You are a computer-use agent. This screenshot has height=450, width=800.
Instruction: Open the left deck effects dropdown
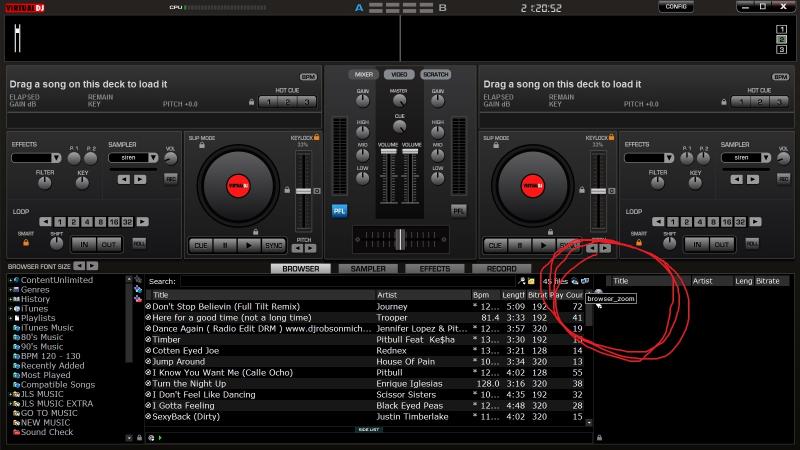tap(36, 158)
